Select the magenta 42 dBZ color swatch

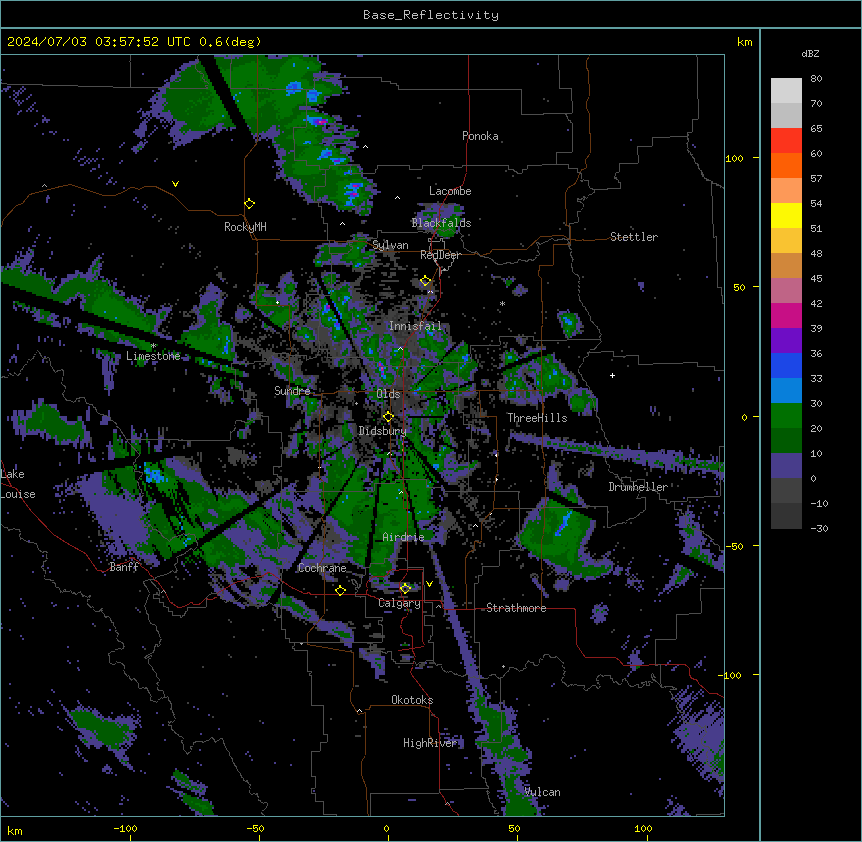(x=786, y=315)
